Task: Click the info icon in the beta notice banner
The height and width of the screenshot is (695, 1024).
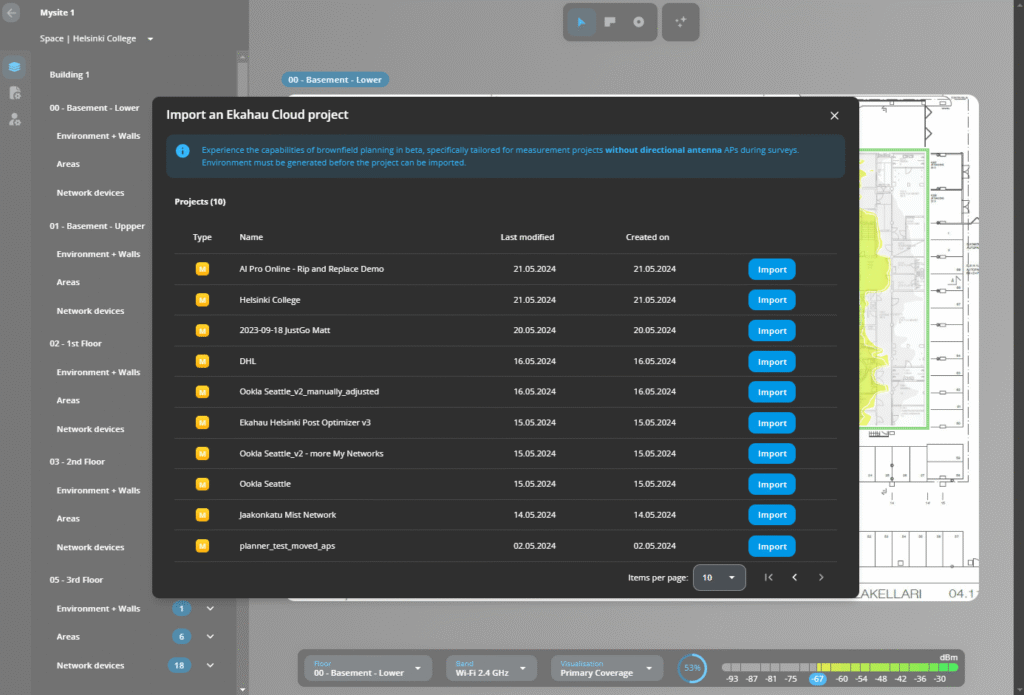Action: click(181, 150)
